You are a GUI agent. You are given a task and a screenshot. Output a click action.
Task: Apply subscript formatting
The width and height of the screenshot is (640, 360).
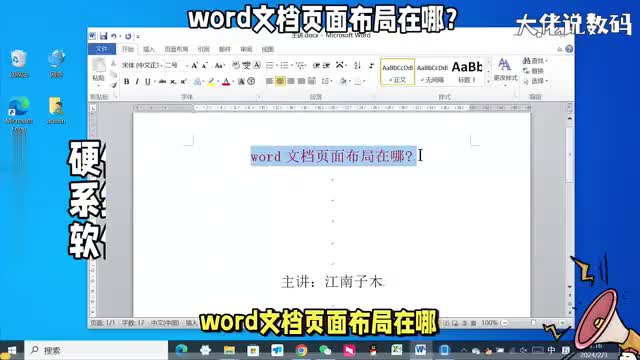tap(173, 82)
